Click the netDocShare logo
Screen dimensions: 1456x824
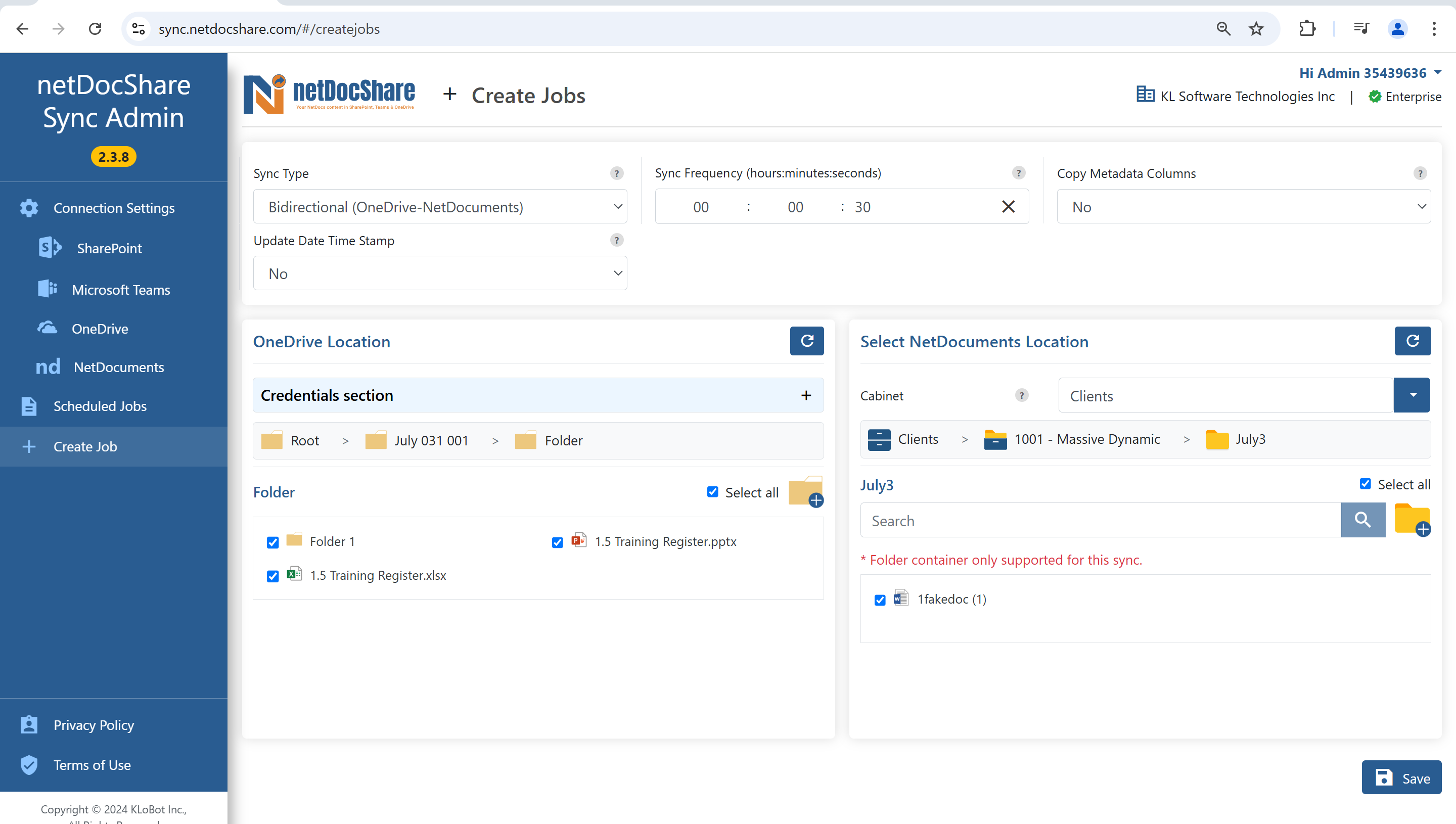329,94
